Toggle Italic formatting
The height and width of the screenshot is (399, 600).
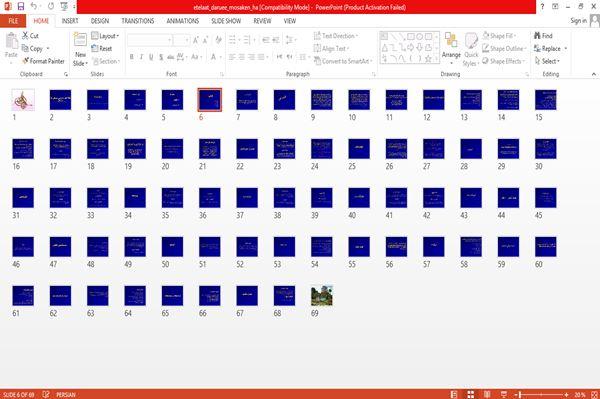[141, 57]
